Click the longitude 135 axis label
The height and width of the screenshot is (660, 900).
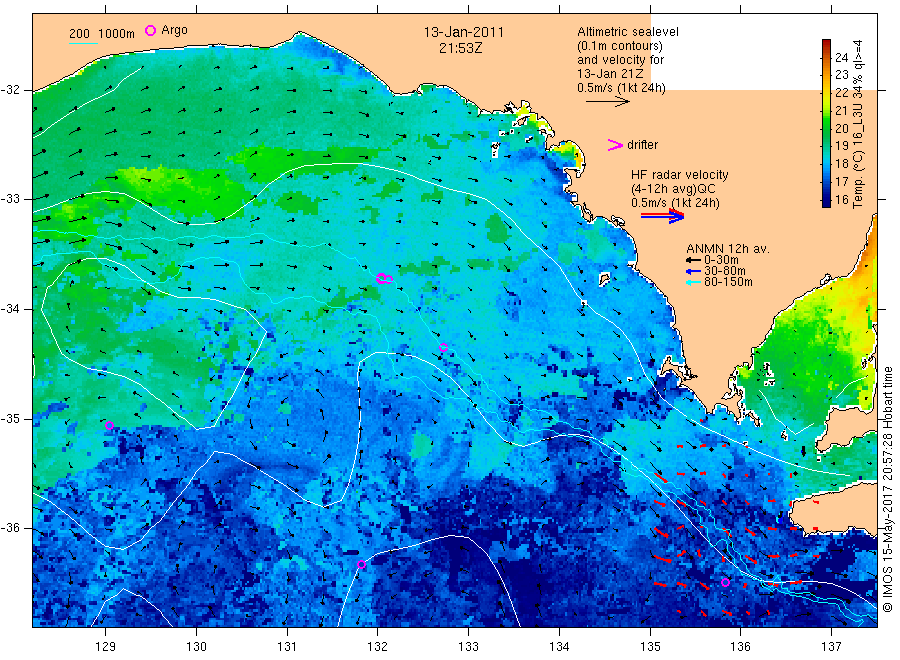650,647
